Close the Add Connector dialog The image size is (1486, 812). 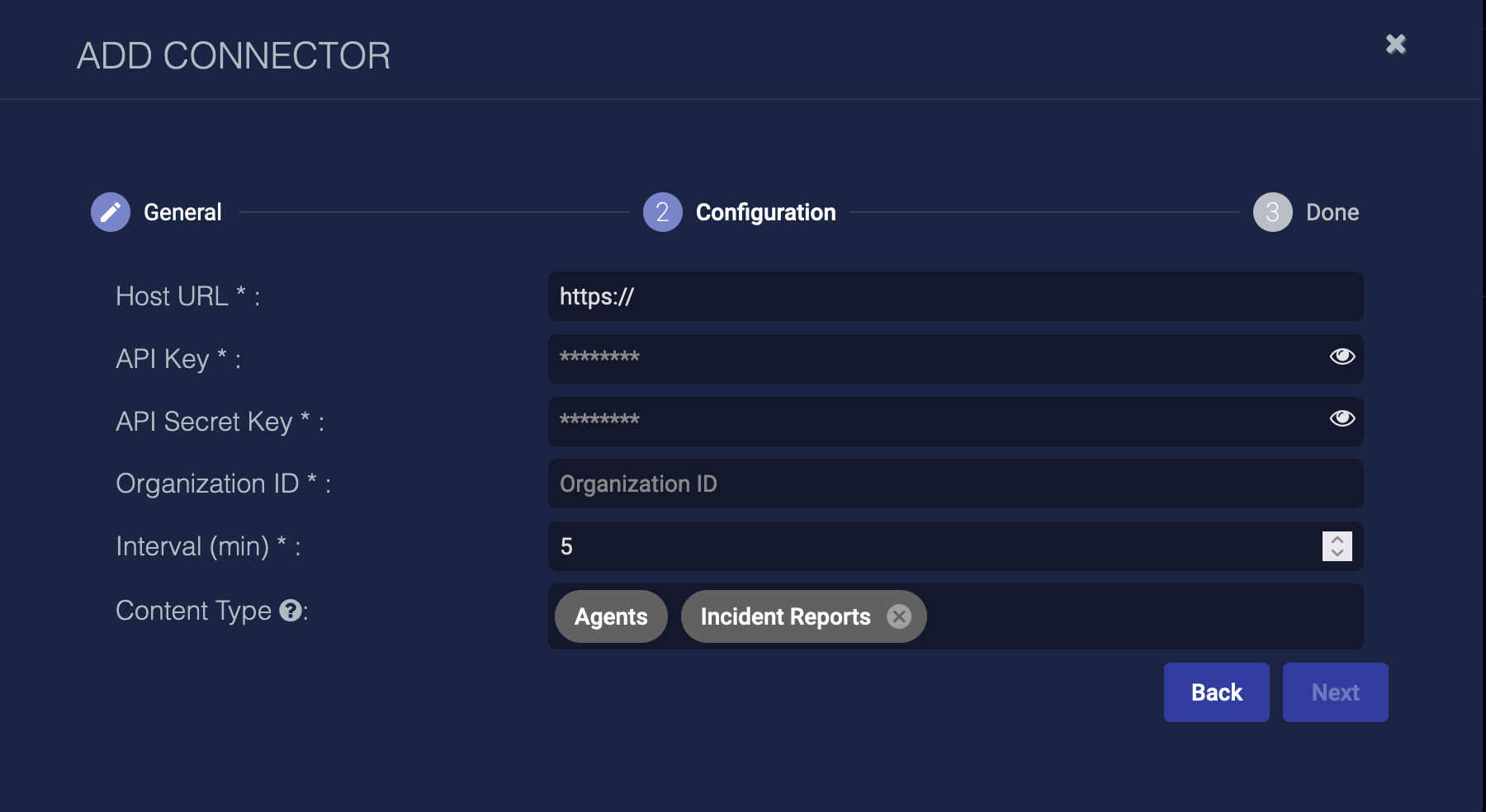tap(1395, 45)
